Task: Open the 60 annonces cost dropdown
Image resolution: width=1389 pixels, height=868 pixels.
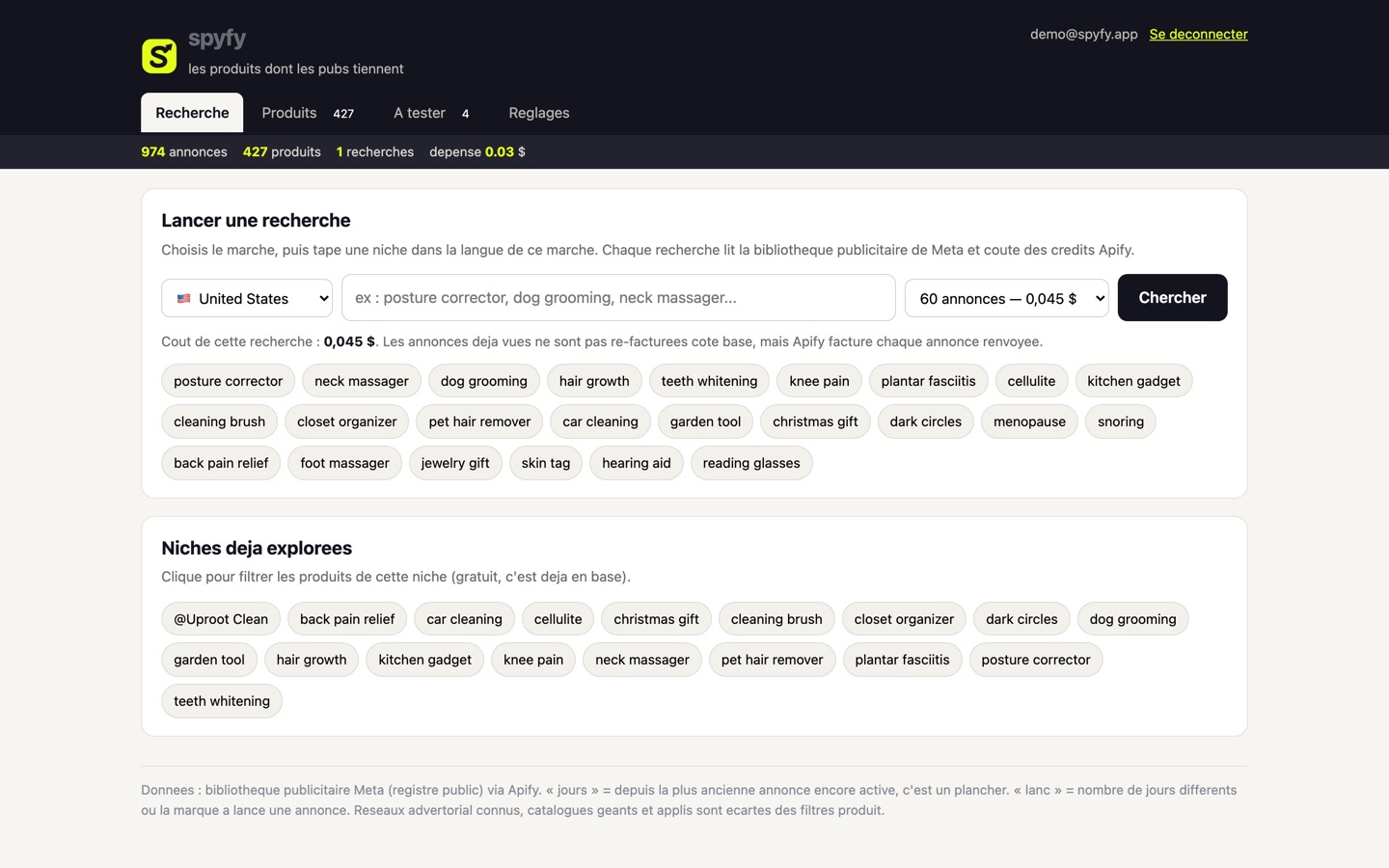Action: pos(1007,298)
